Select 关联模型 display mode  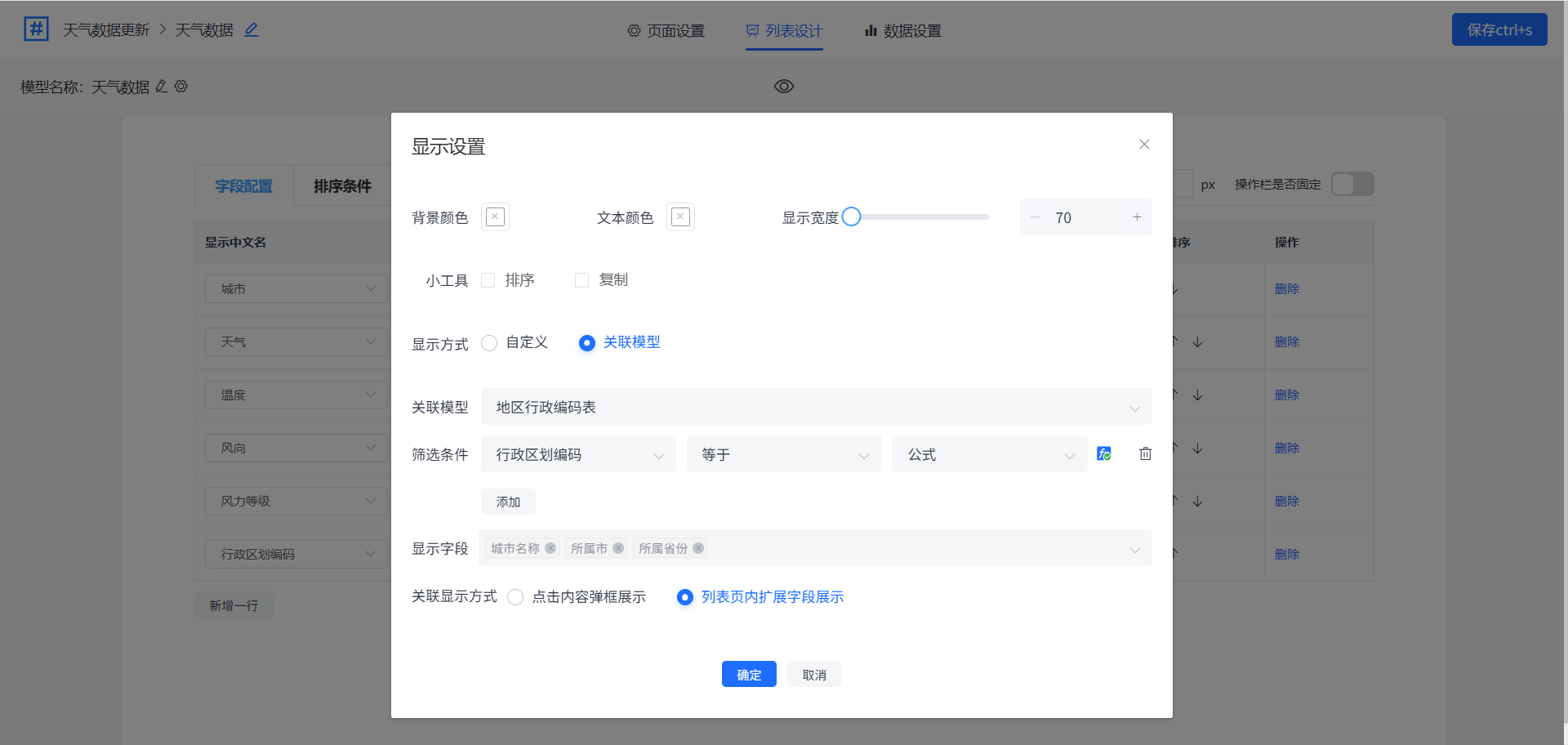(x=586, y=343)
